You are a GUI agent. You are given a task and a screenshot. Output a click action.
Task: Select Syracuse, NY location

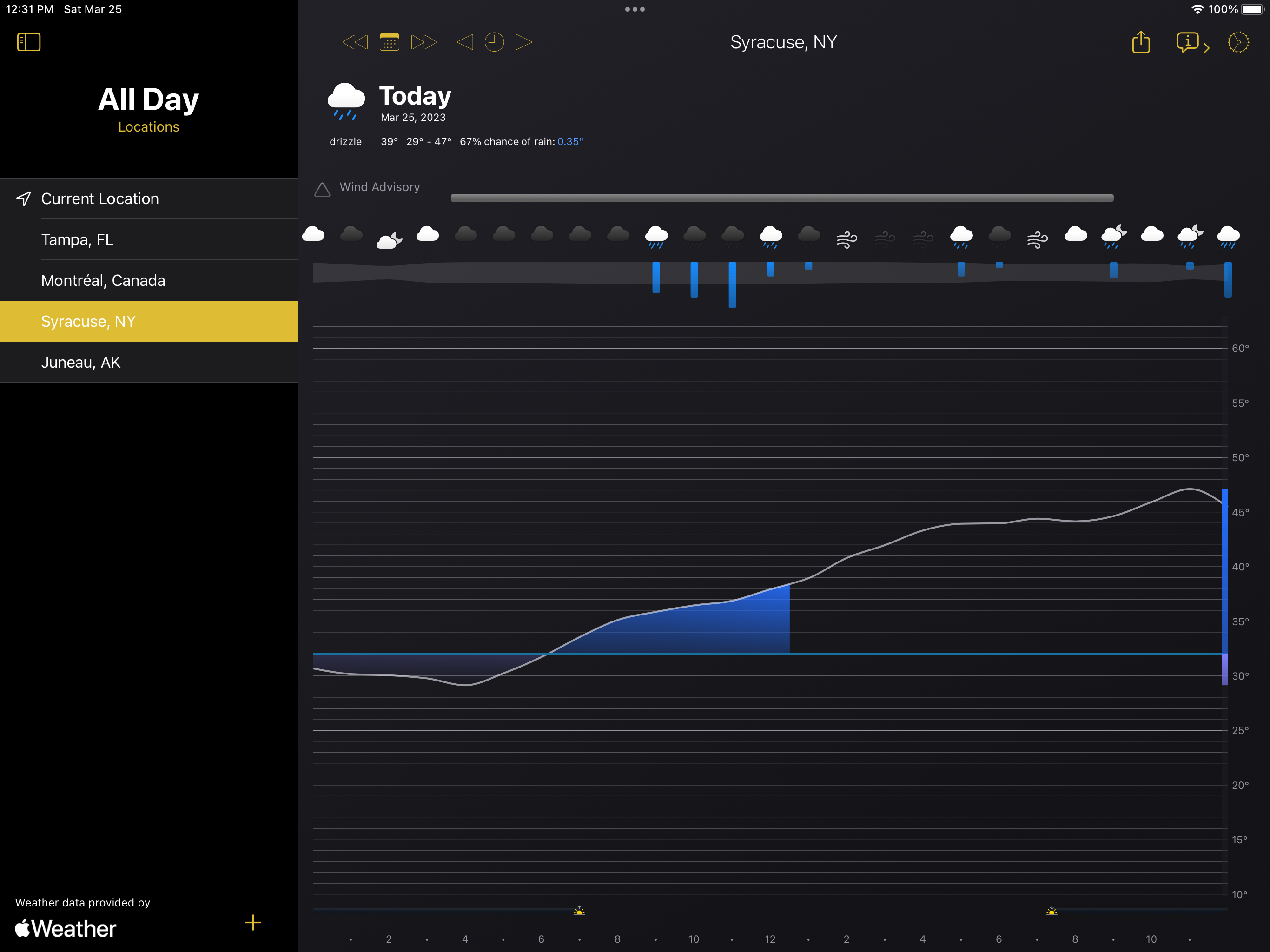[149, 321]
